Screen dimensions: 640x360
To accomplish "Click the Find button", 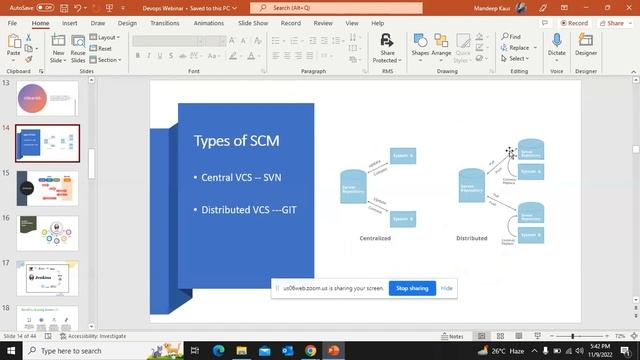I will click(511, 36).
